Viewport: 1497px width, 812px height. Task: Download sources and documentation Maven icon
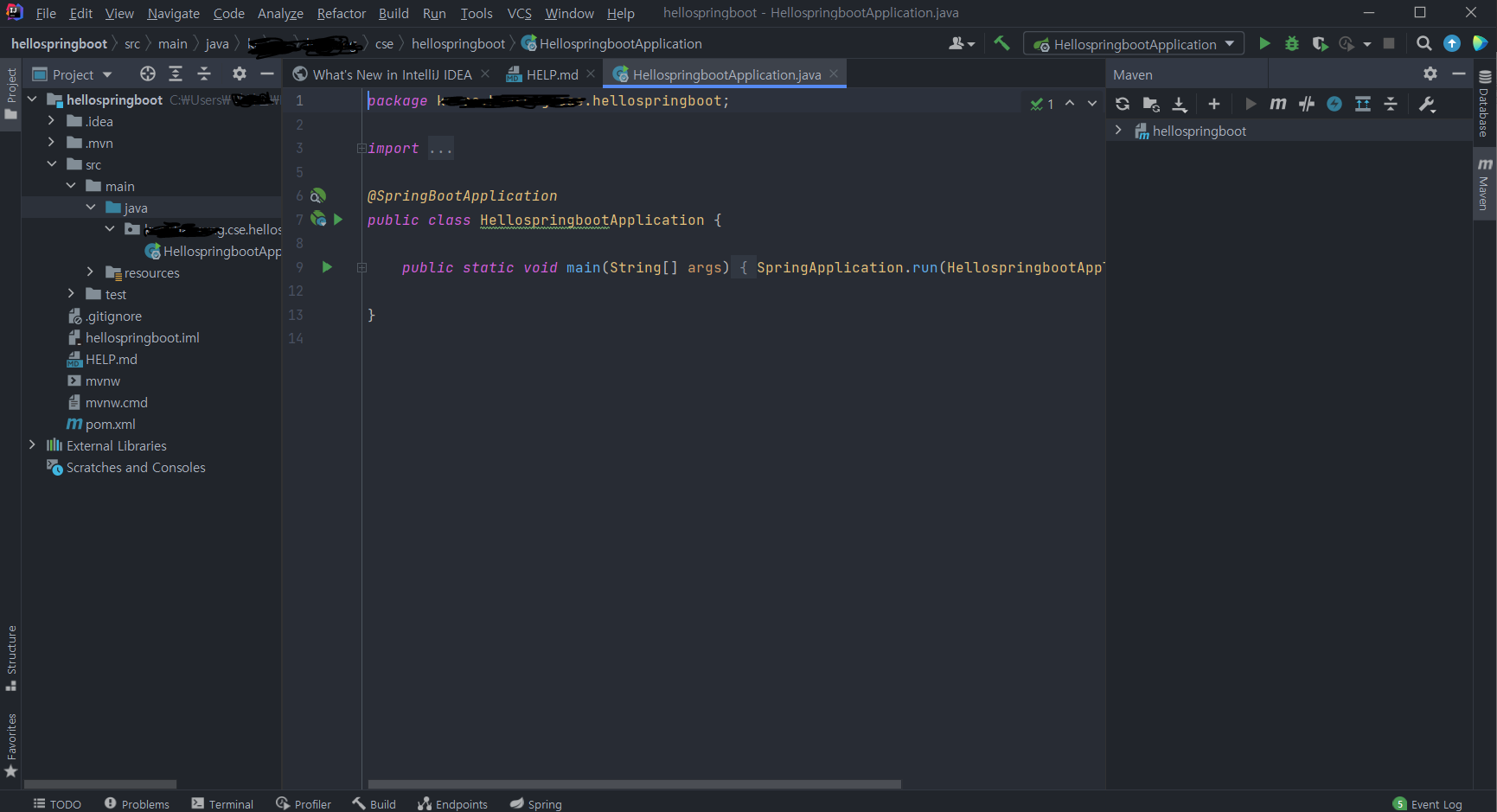point(1180,104)
